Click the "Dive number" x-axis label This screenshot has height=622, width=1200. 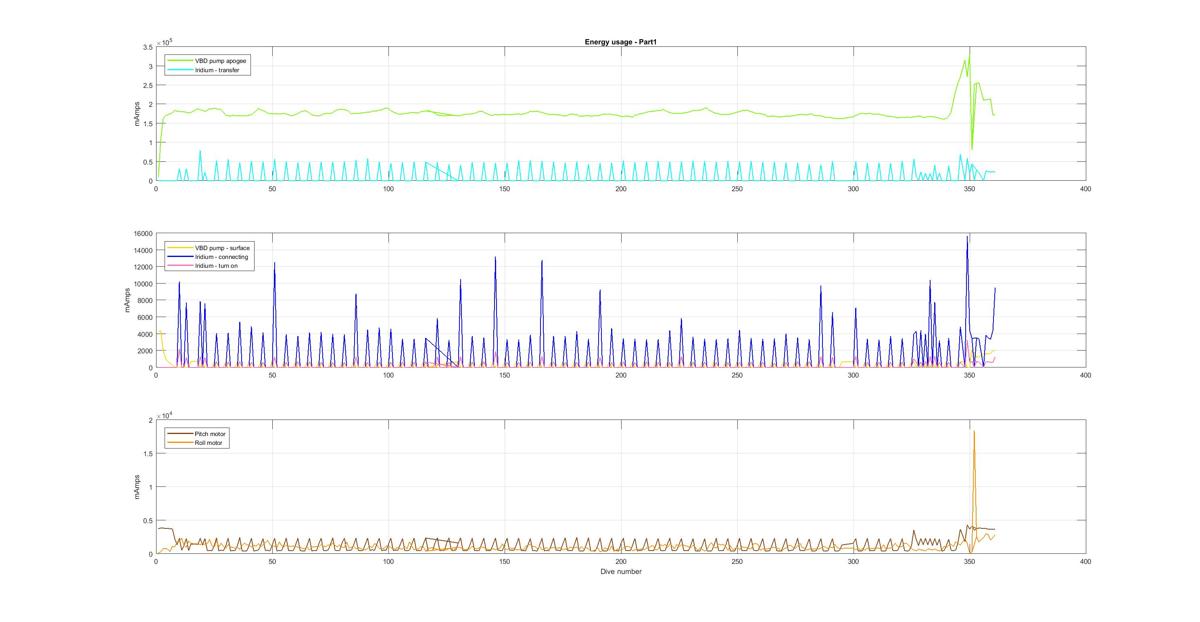tap(621, 573)
